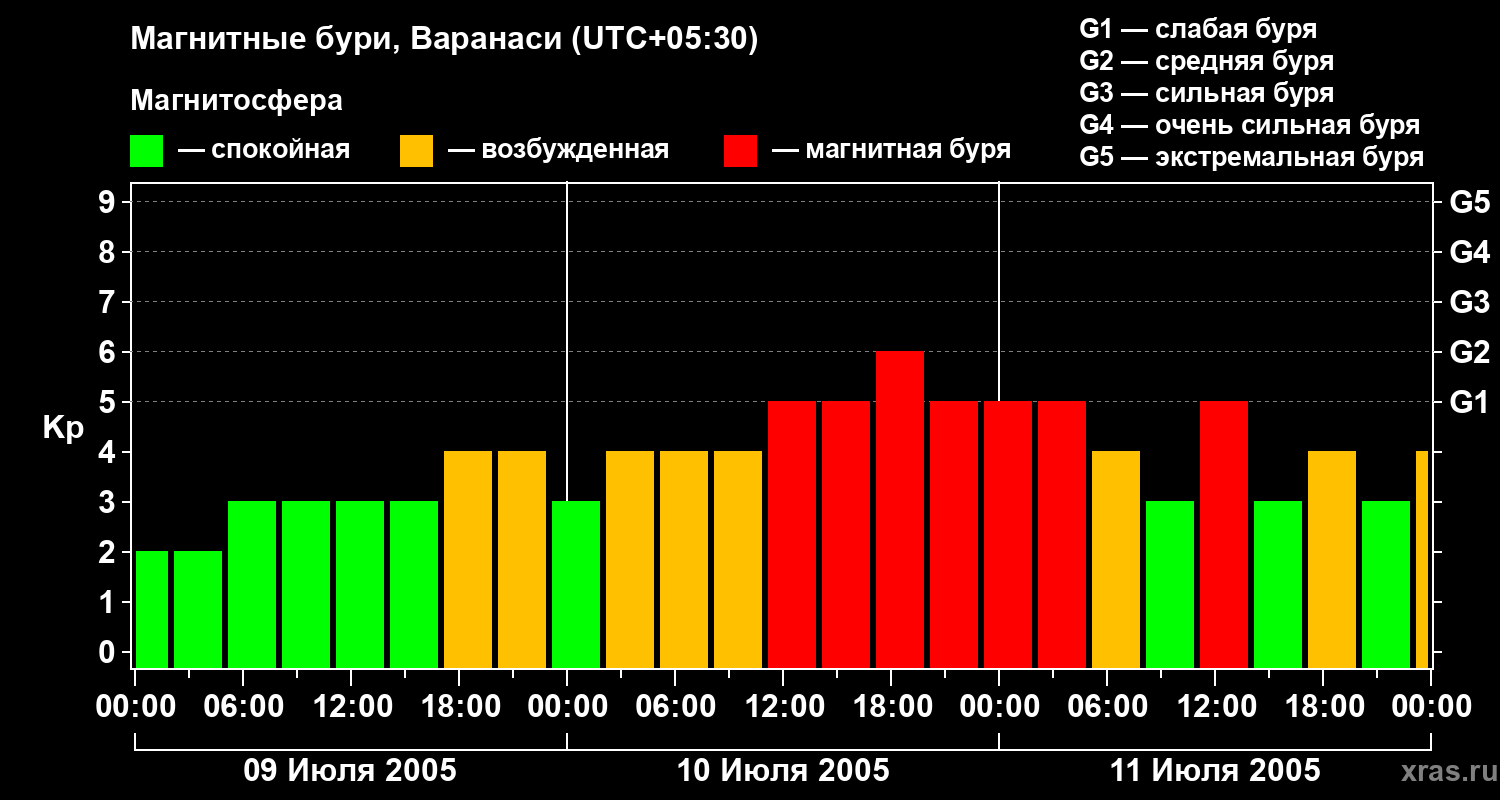Click the «Kp» axis label
The width and height of the screenshot is (1500, 800).
pyautogui.click(x=63, y=428)
